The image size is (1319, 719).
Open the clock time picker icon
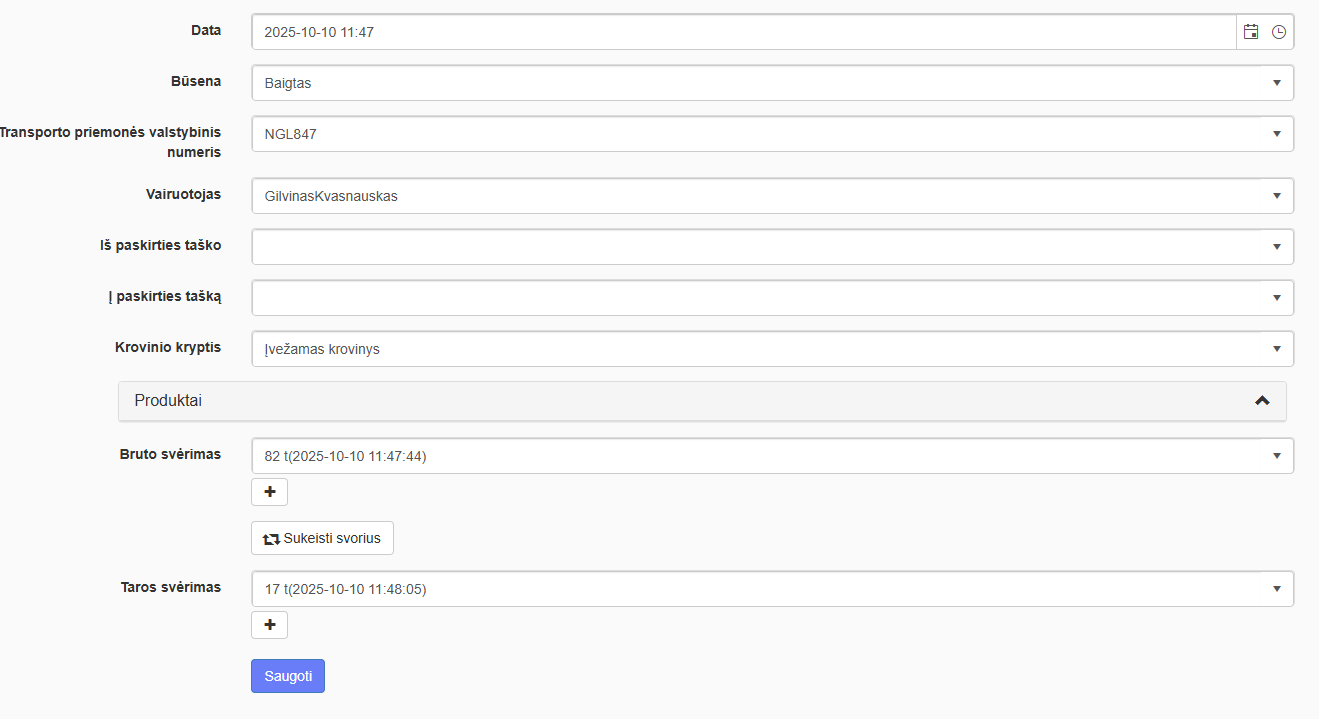pos(1279,32)
